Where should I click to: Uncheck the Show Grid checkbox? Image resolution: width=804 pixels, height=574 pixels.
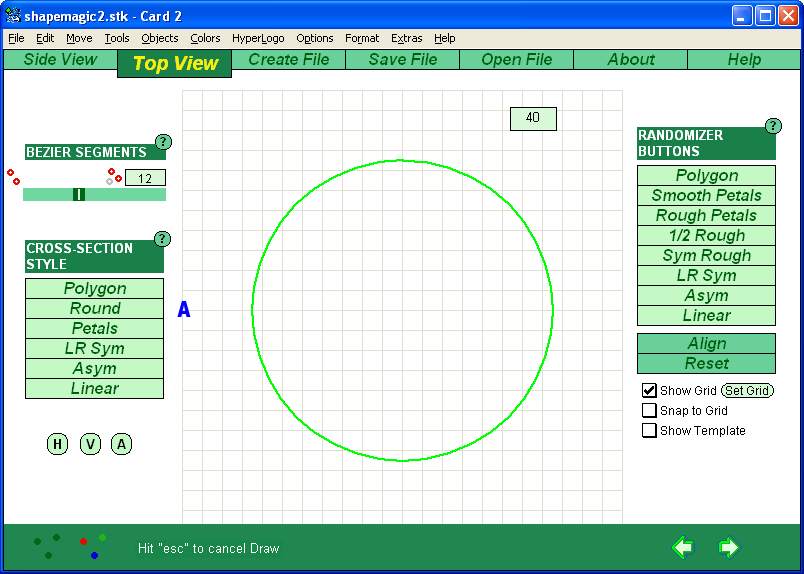pyautogui.click(x=650, y=391)
